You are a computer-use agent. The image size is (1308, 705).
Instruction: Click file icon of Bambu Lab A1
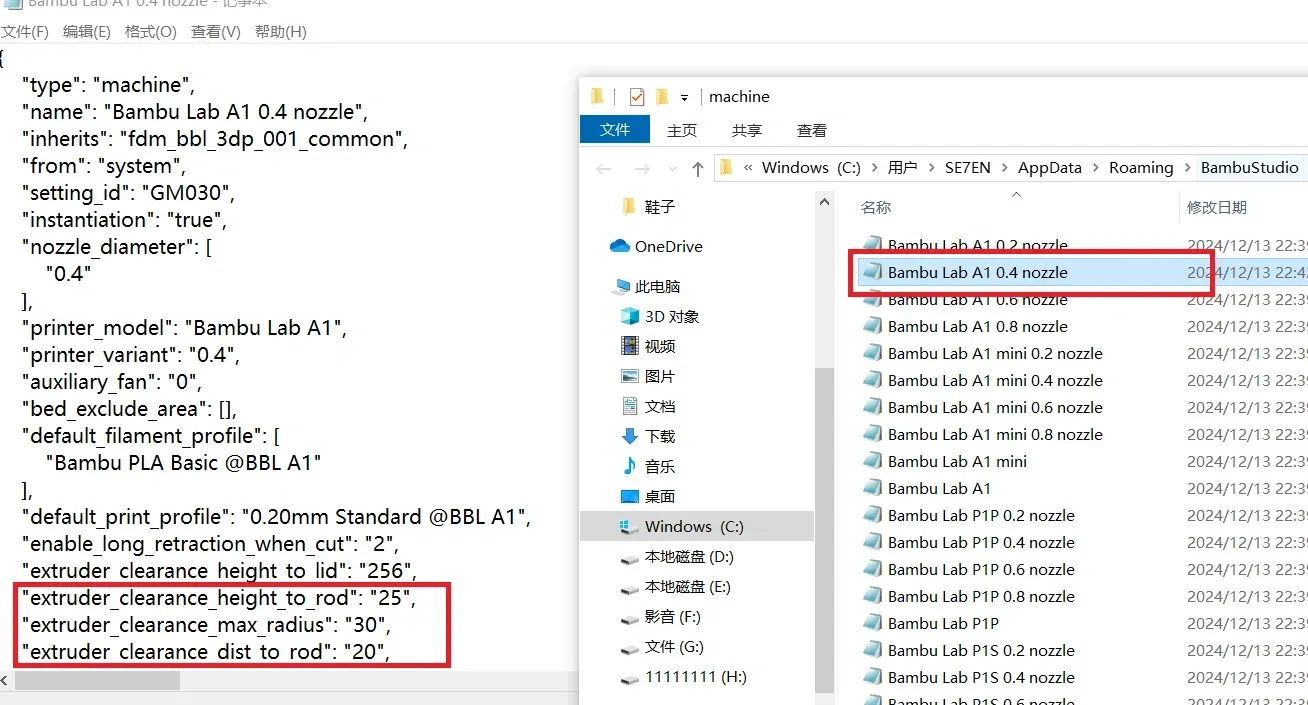tap(872, 488)
